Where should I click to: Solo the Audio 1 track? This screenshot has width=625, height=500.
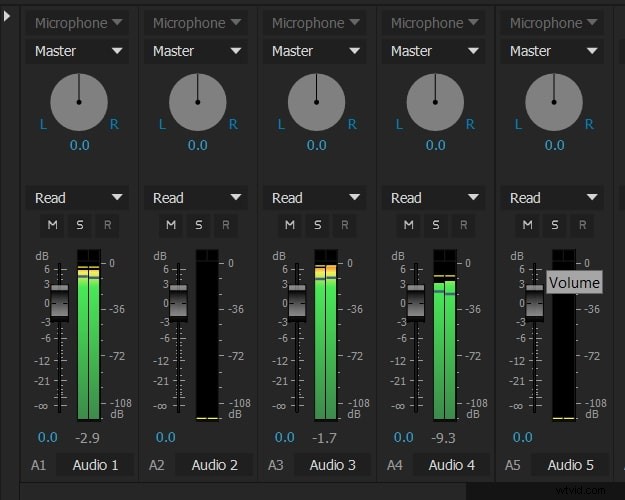[x=80, y=225]
